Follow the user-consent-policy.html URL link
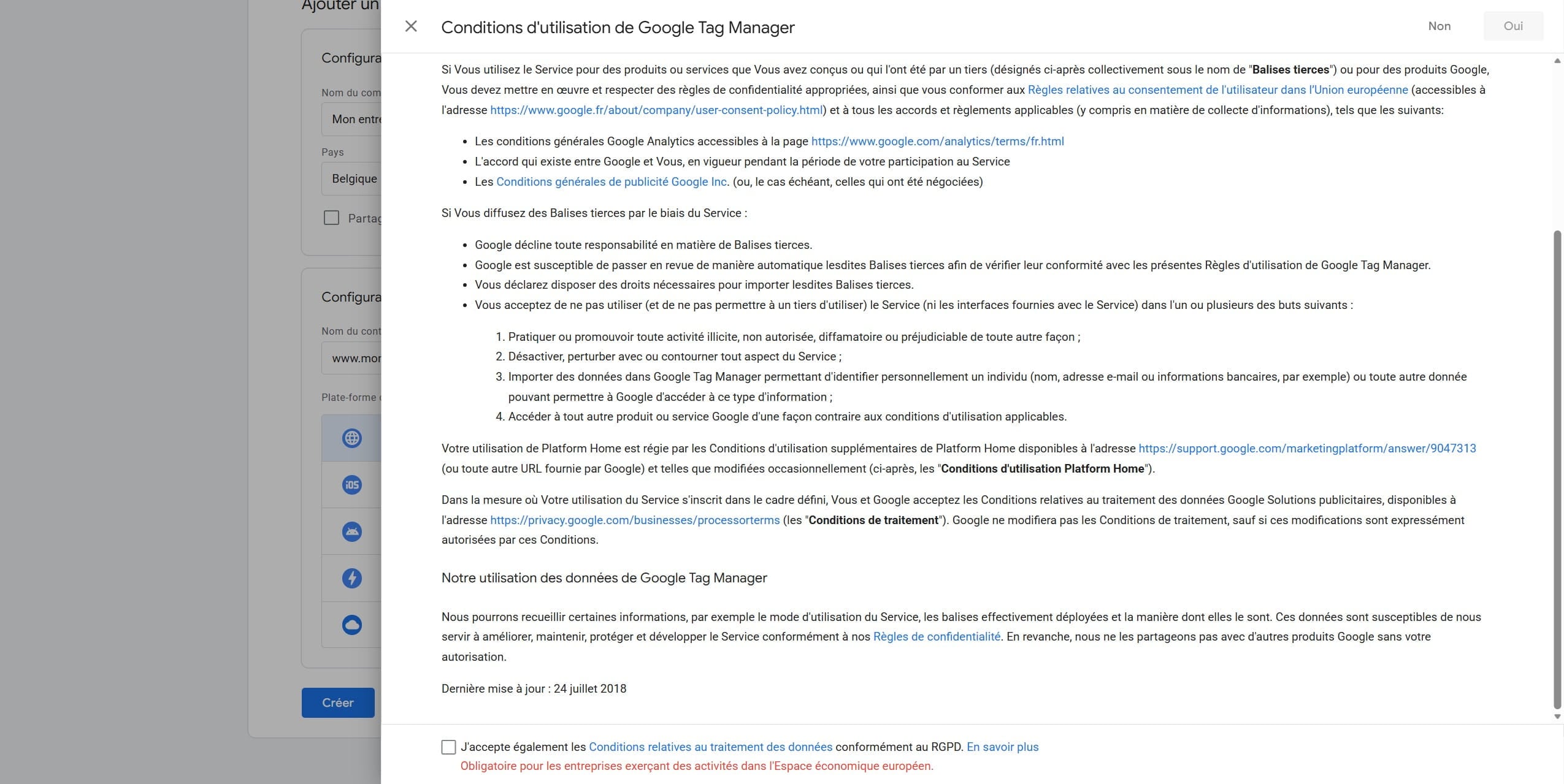1564x784 pixels. (x=656, y=110)
